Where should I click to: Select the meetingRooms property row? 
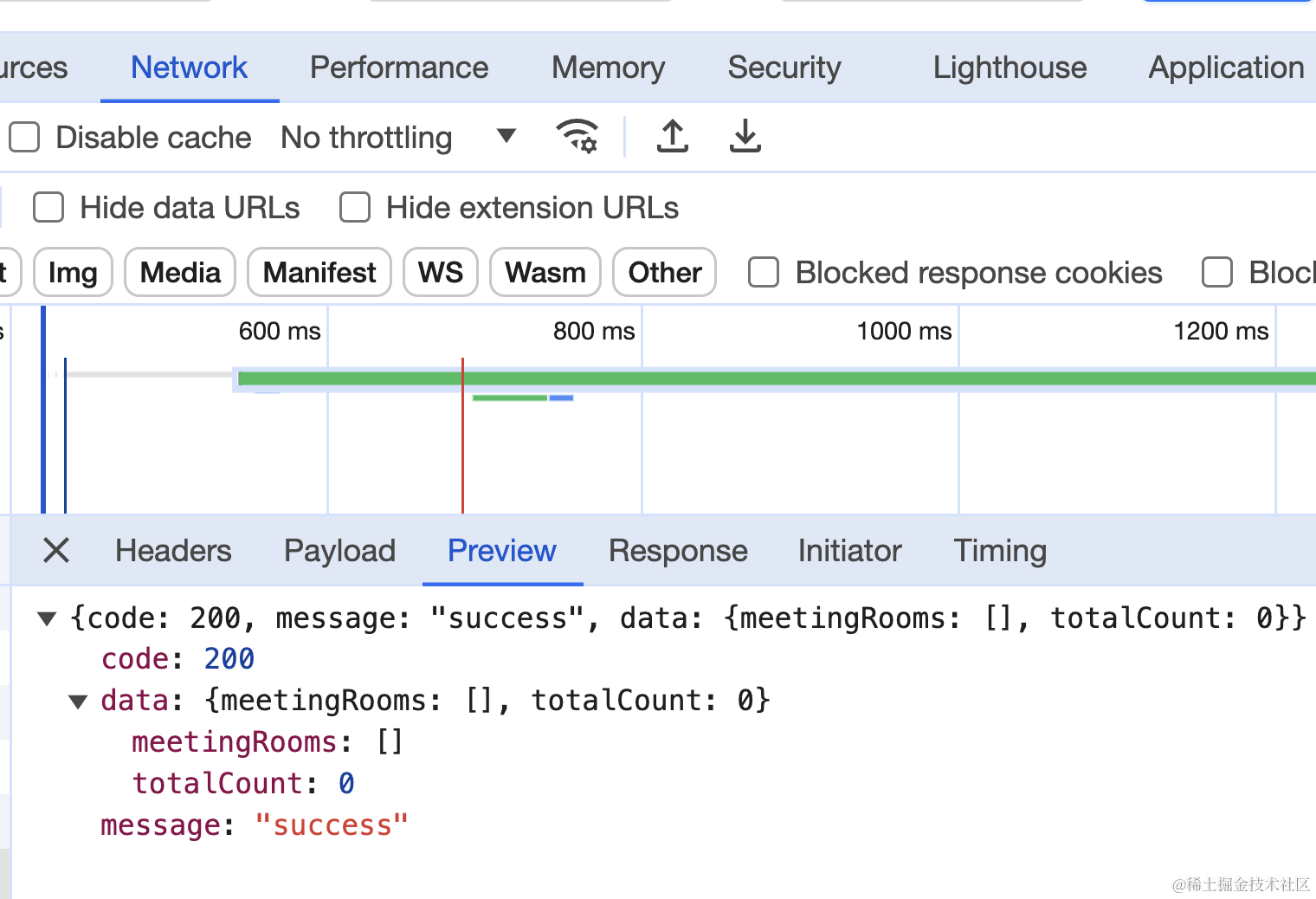pyautogui.click(x=234, y=742)
